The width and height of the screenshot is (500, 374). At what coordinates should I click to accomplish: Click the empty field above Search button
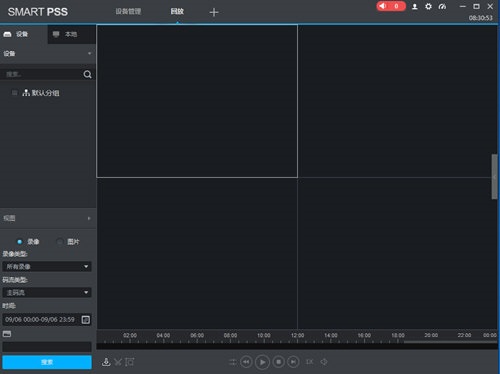tap(47, 347)
